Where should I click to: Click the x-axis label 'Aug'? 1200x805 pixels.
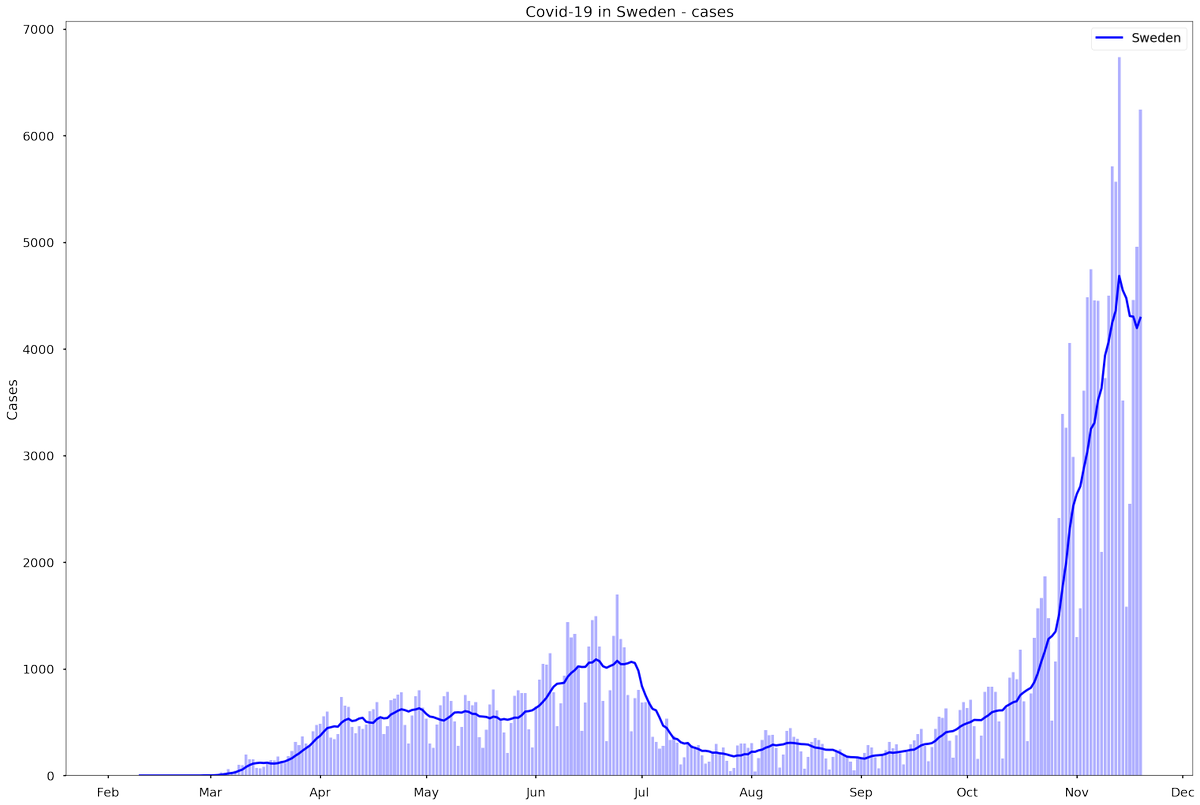coord(751,793)
